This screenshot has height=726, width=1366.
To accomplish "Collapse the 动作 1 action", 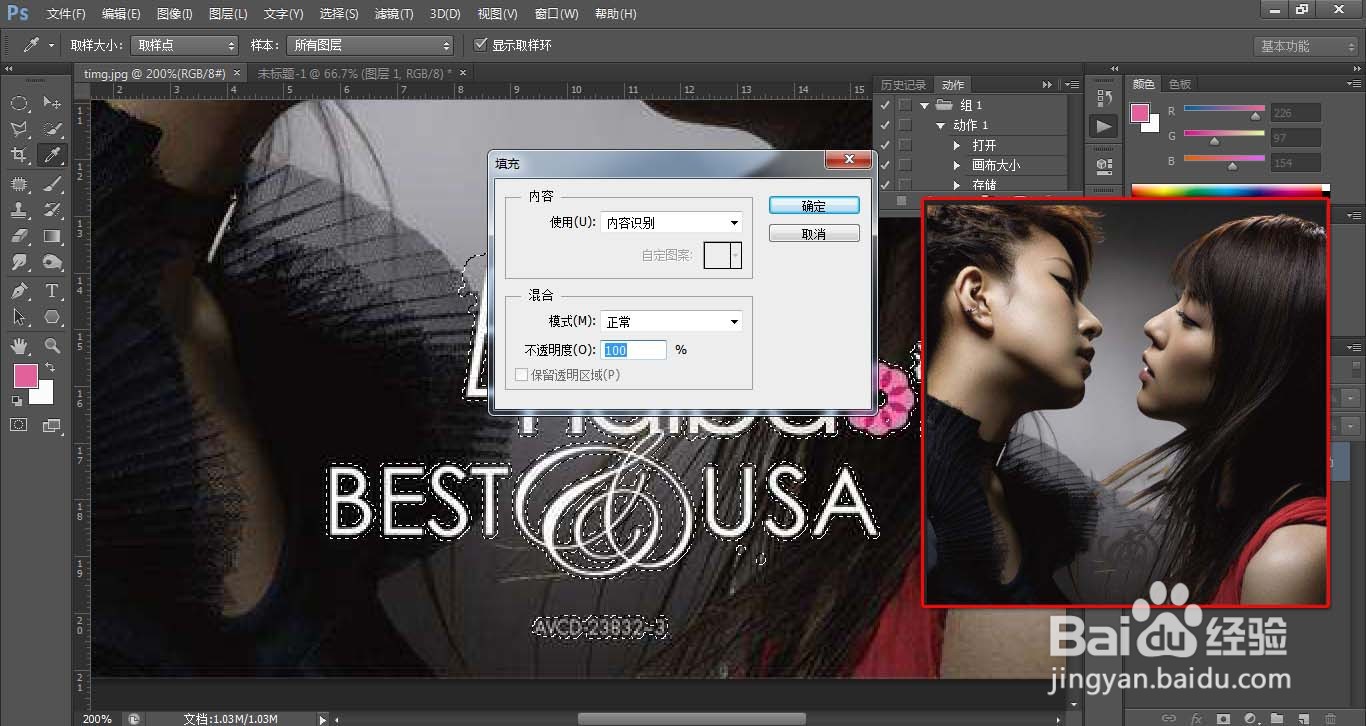I will (941, 125).
